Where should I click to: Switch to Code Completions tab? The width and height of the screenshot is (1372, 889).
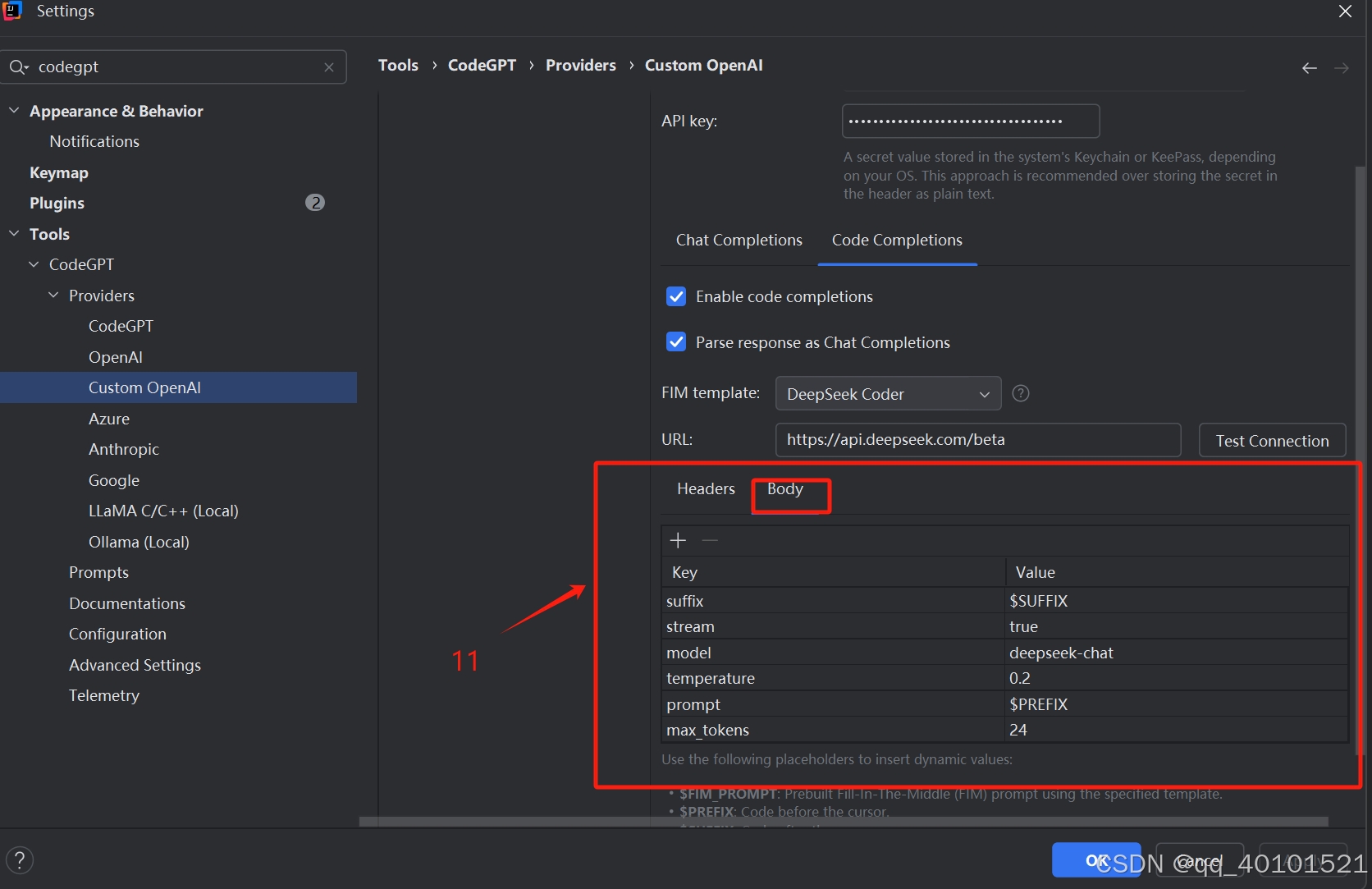point(897,240)
